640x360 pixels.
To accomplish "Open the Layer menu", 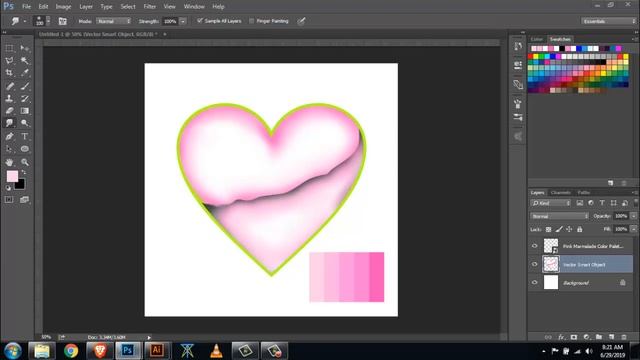I will (x=86, y=7).
